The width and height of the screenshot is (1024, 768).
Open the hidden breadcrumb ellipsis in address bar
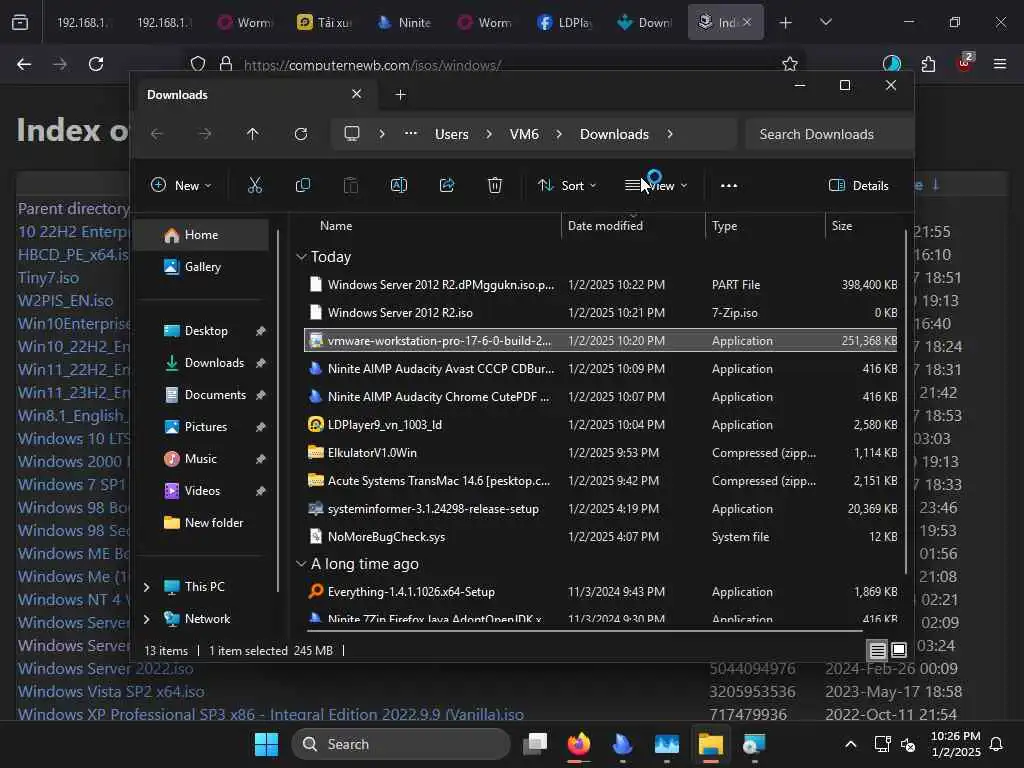411,133
